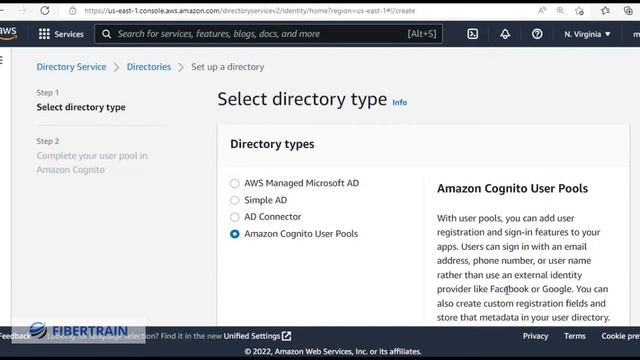Open the Info link beside the heading

click(400, 102)
